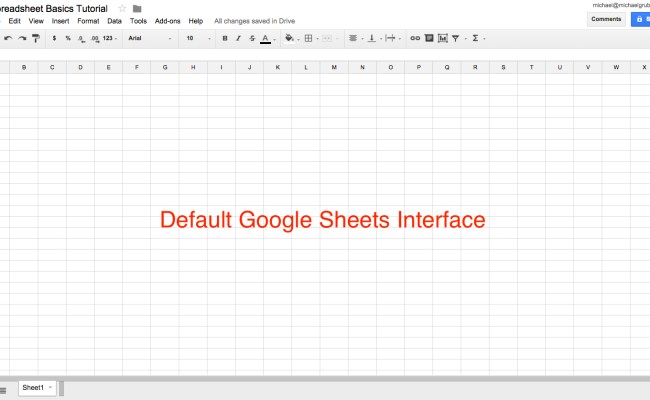Toggle strikethrough formatting
The image size is (650, 400).
tap(252, 38)
